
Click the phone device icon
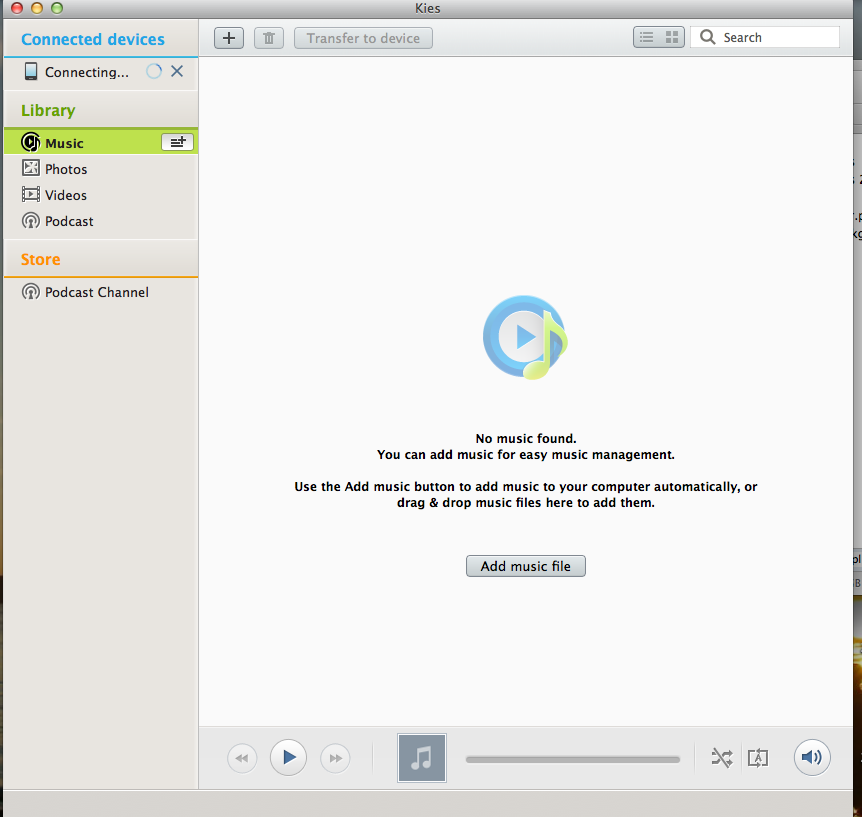coord(31,71)
